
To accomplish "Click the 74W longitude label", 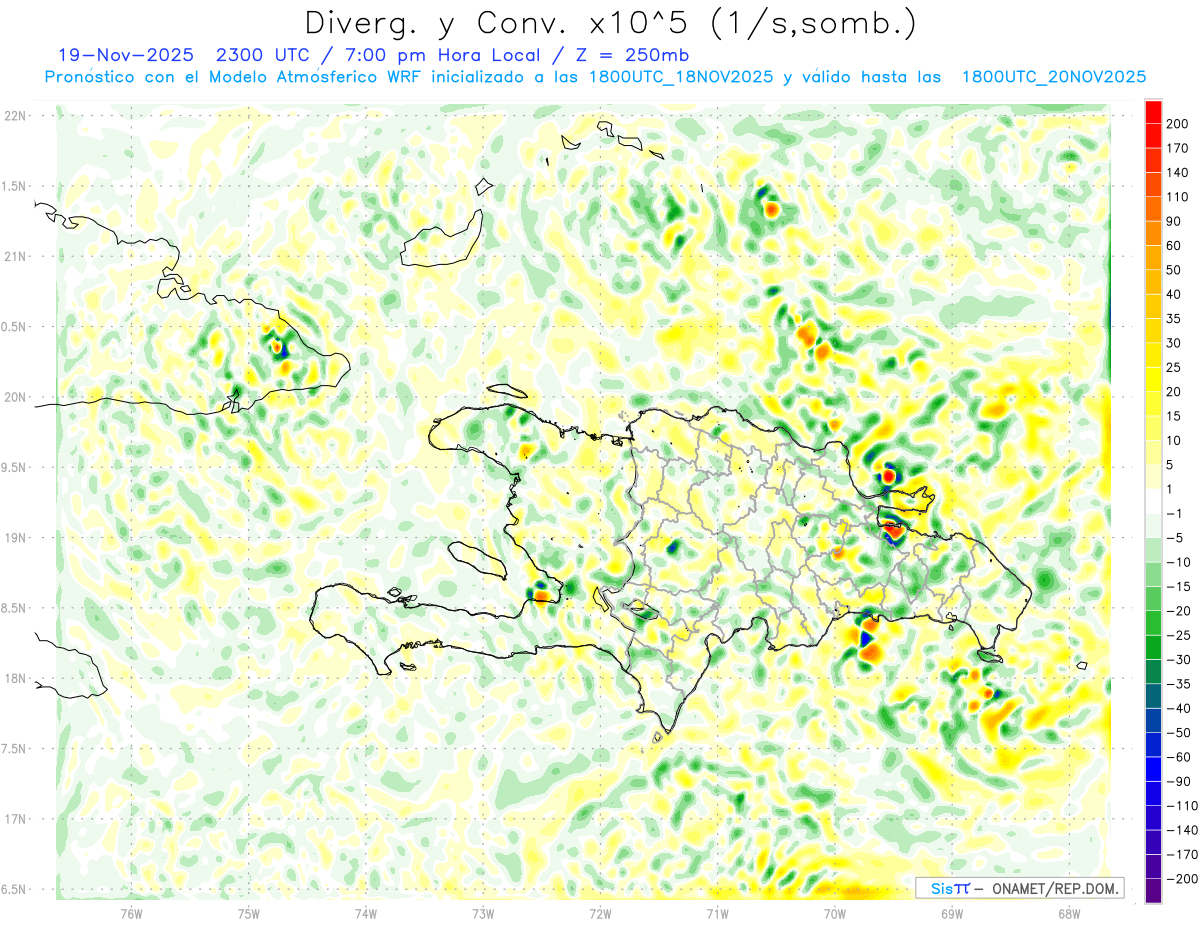I will pyautogui.click(x=366, y=913).
